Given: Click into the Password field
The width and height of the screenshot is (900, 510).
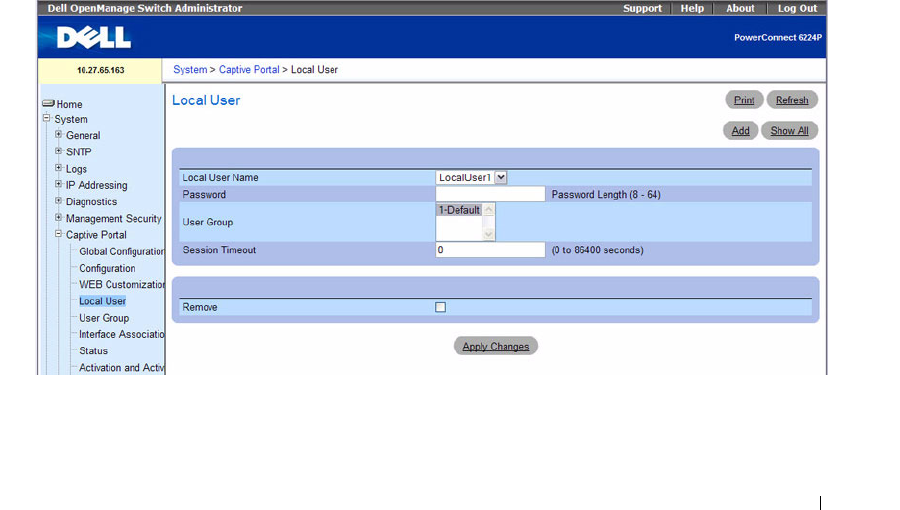Looking at the screenshot, I should pyautogui.click(x=490, y=194).
